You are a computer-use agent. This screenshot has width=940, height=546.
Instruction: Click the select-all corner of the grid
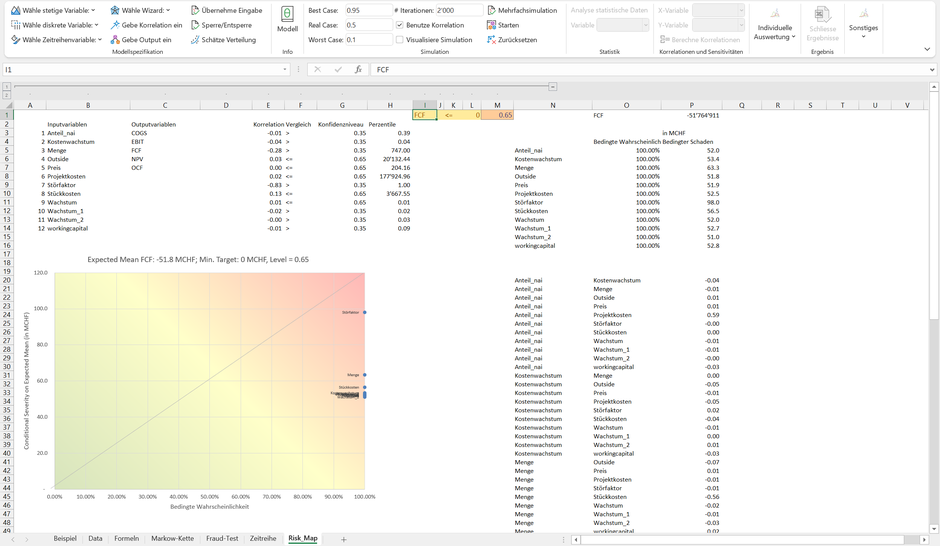(7, 105)
